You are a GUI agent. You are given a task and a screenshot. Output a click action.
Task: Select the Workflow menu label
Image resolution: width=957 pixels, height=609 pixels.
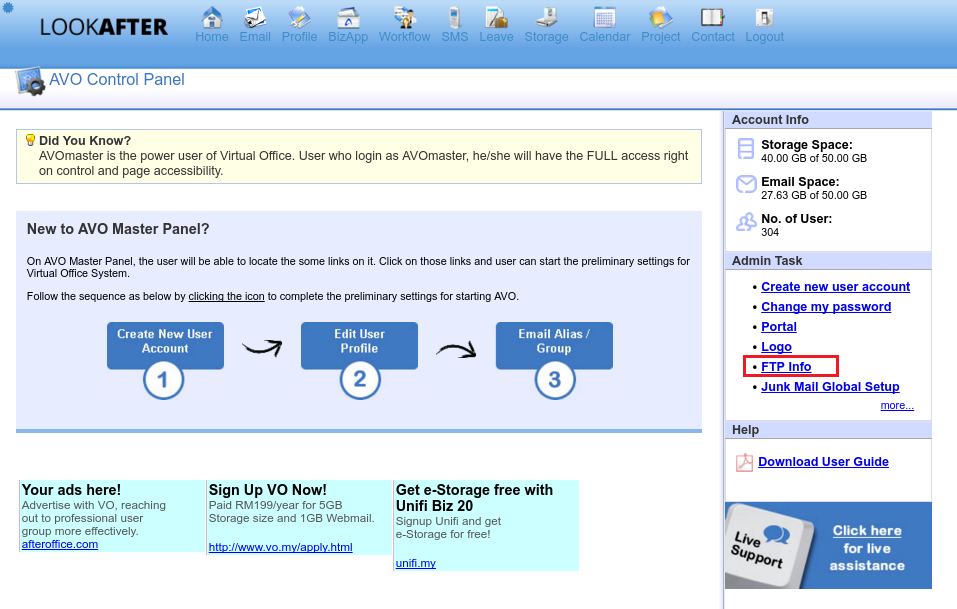(405, 37)
